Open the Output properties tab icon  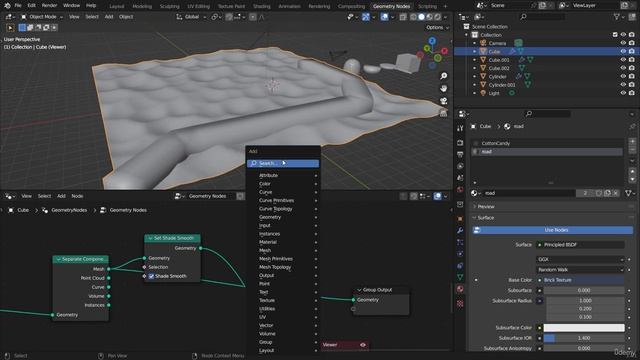[x=460, y=154]
